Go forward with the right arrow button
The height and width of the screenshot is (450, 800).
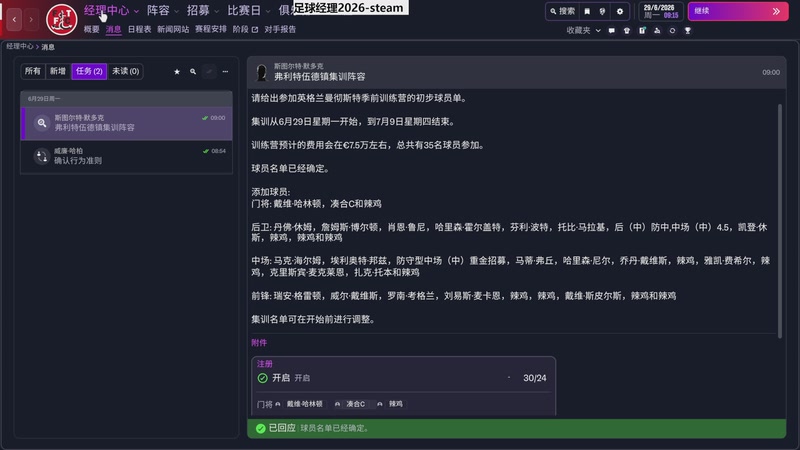[31, 19]
